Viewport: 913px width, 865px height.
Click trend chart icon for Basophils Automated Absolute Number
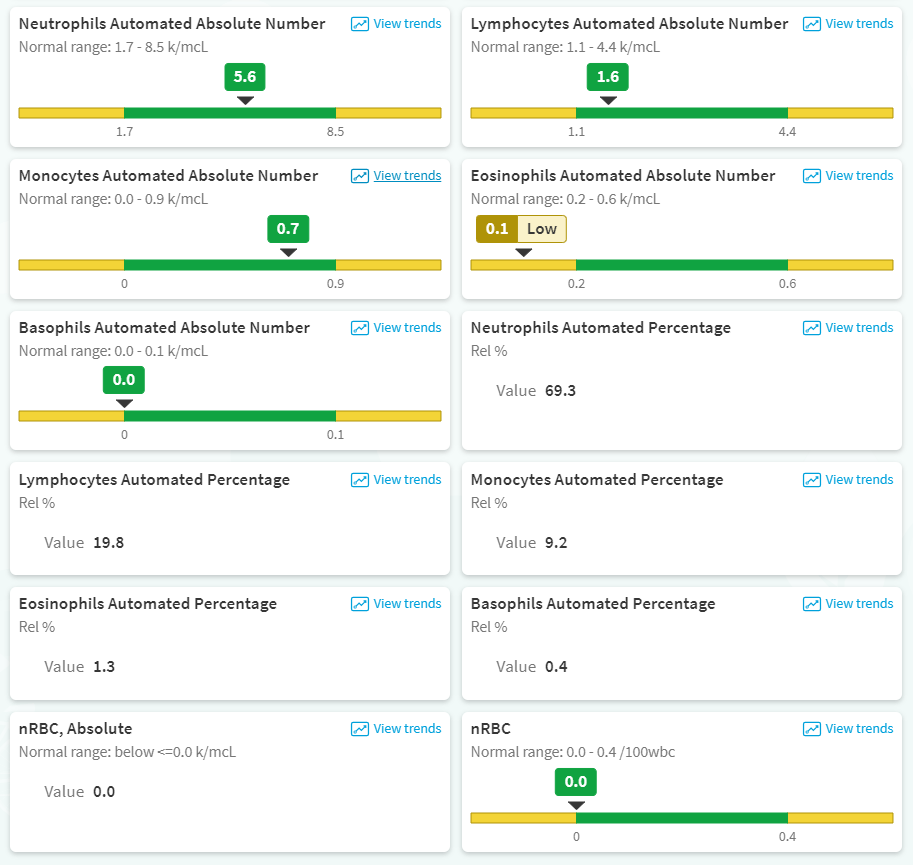tap(360, 328)
